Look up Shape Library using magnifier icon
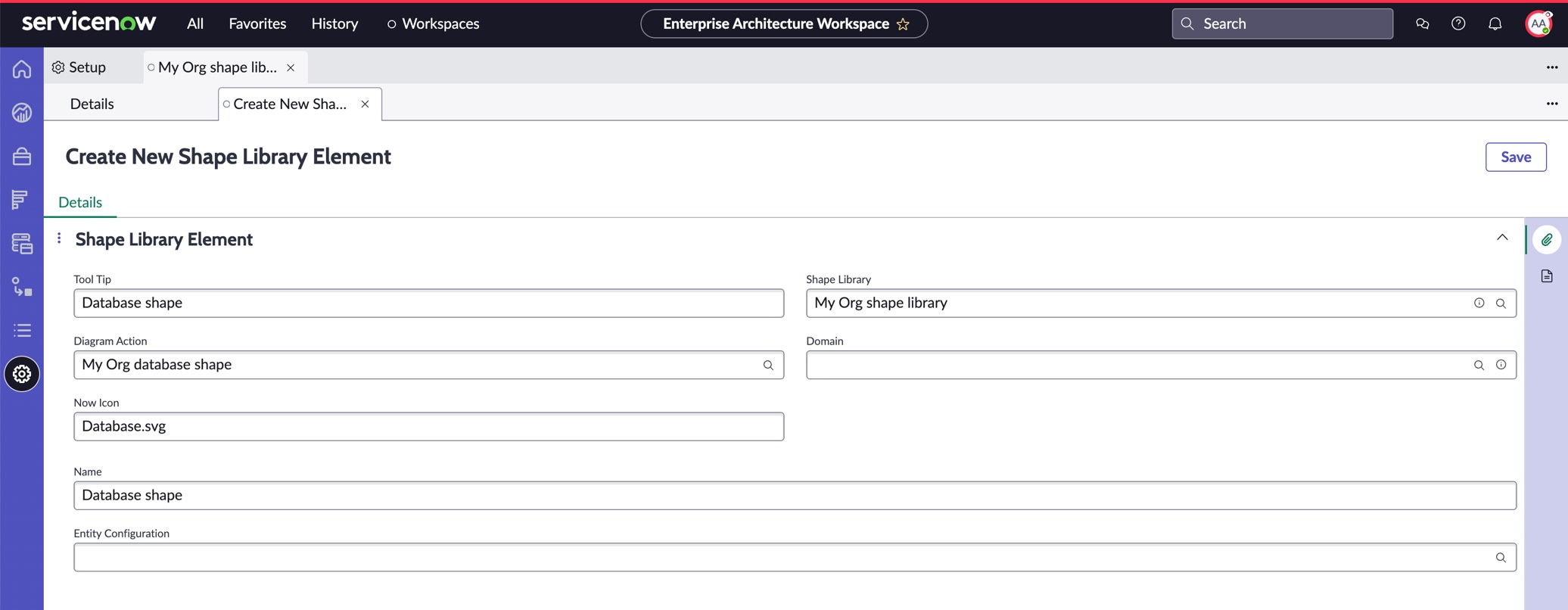This screenshot has width=1568, height=610. coord(1501,303)
